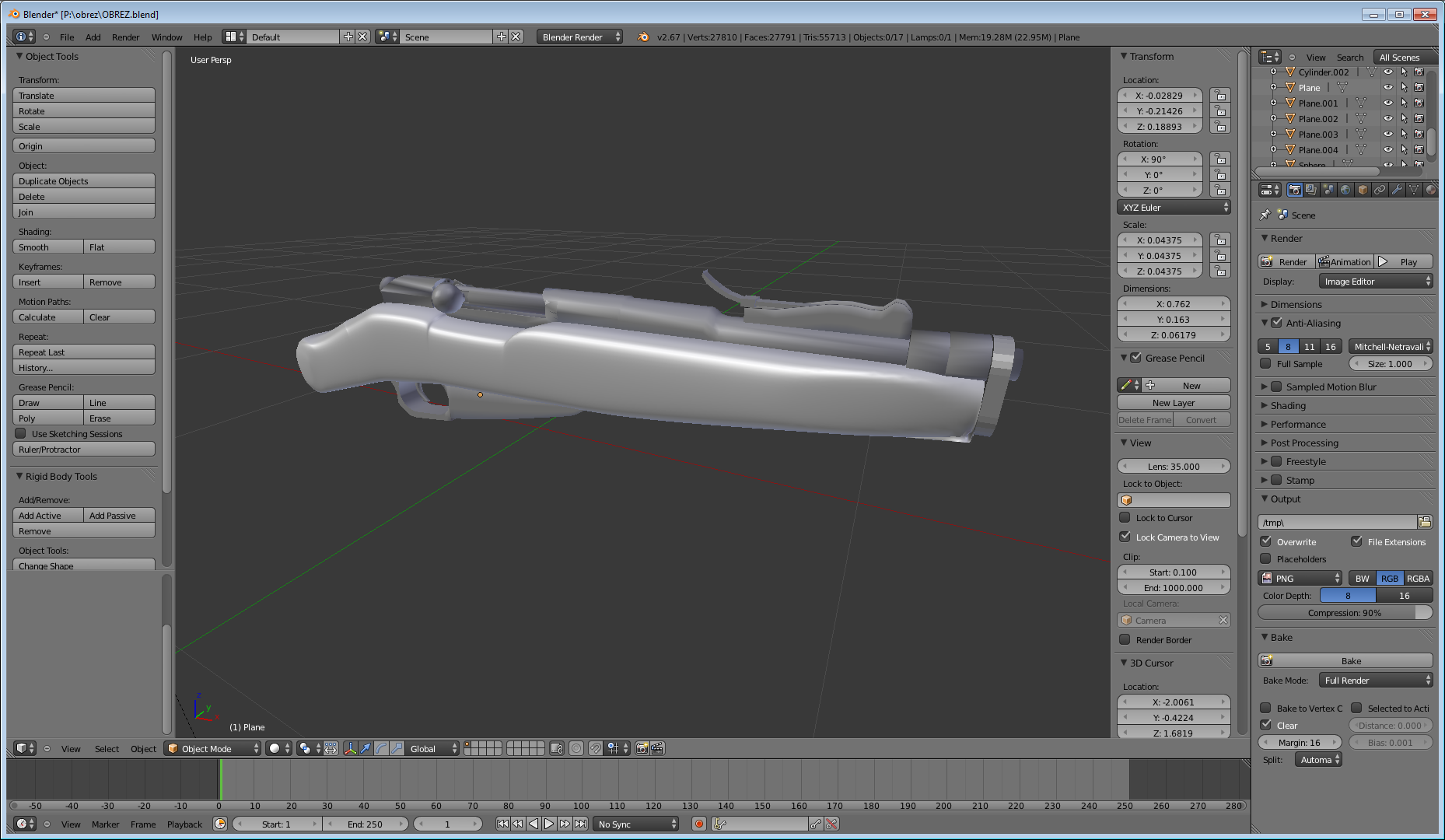Open the Object Constraints chain tab
The width and height of the screenshot is (1445, 840).
pos(1380,190)
